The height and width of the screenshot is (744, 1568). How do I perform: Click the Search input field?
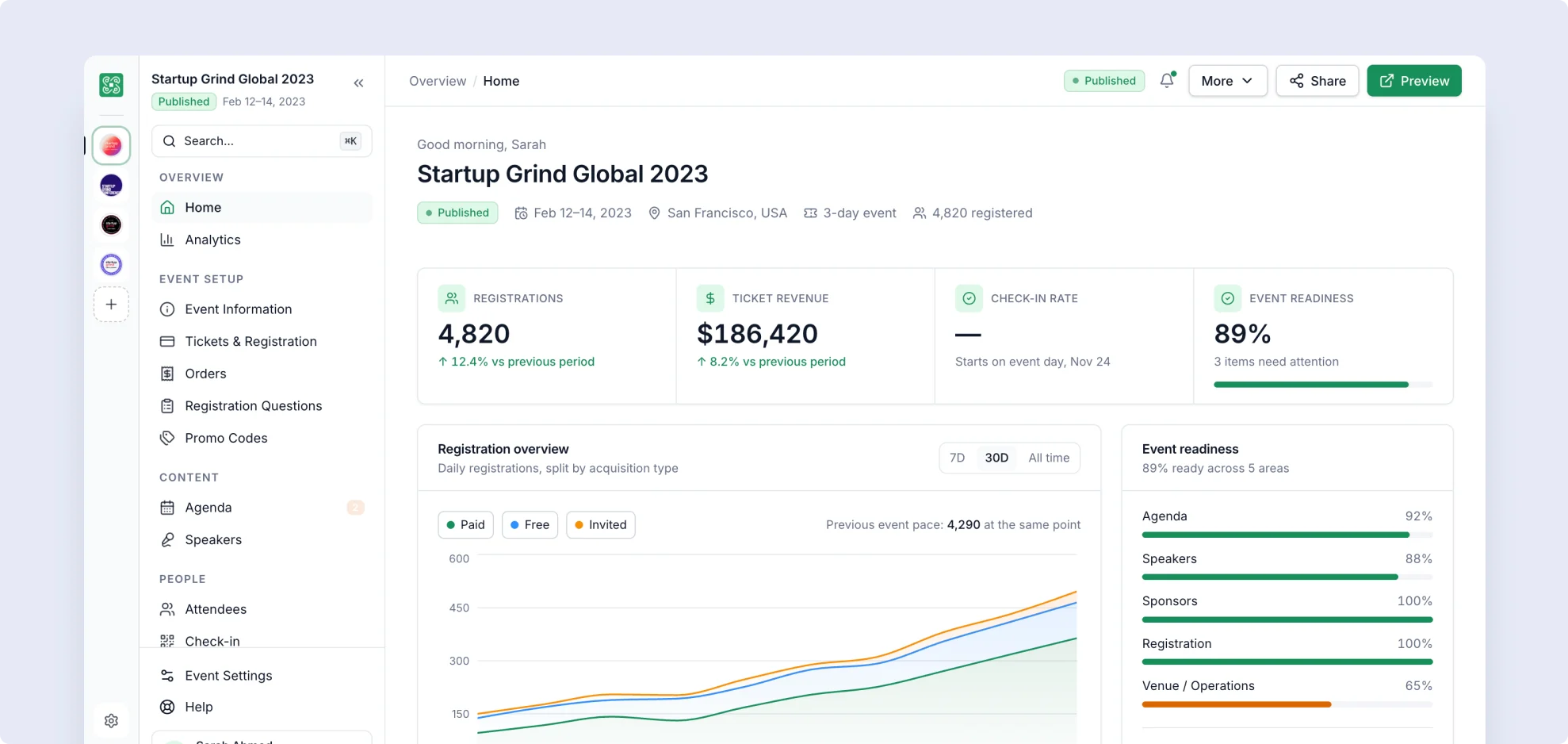[x=262, y=141]
